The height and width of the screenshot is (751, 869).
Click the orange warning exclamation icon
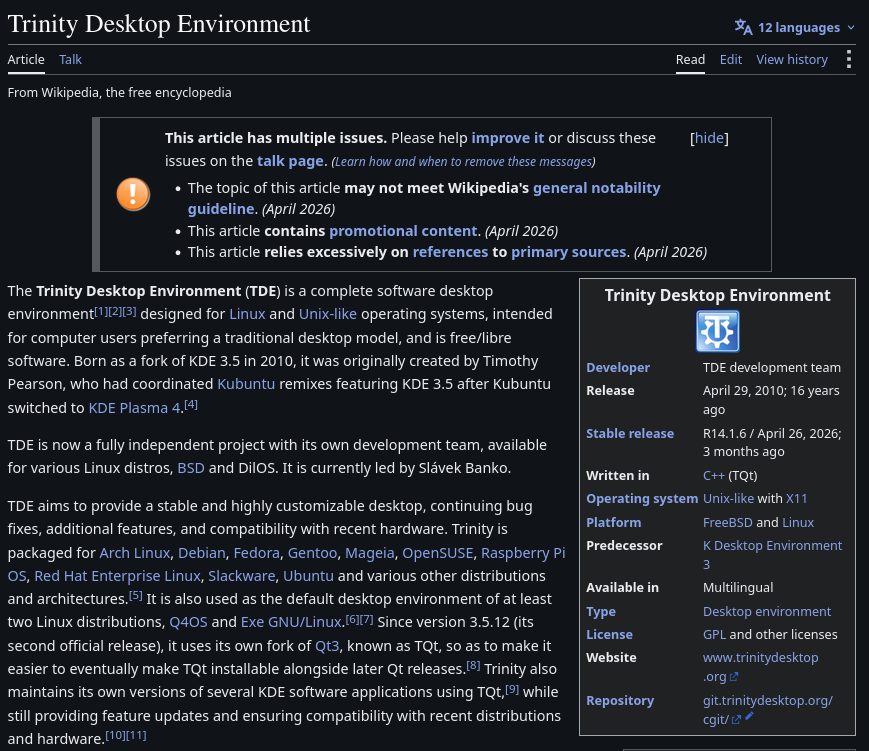coord(133,194)
